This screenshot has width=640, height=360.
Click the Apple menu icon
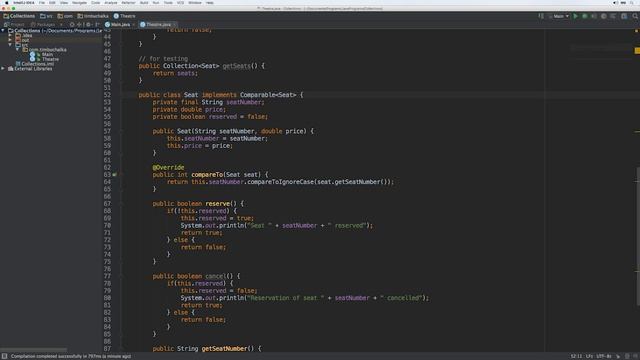coord(7,2)
